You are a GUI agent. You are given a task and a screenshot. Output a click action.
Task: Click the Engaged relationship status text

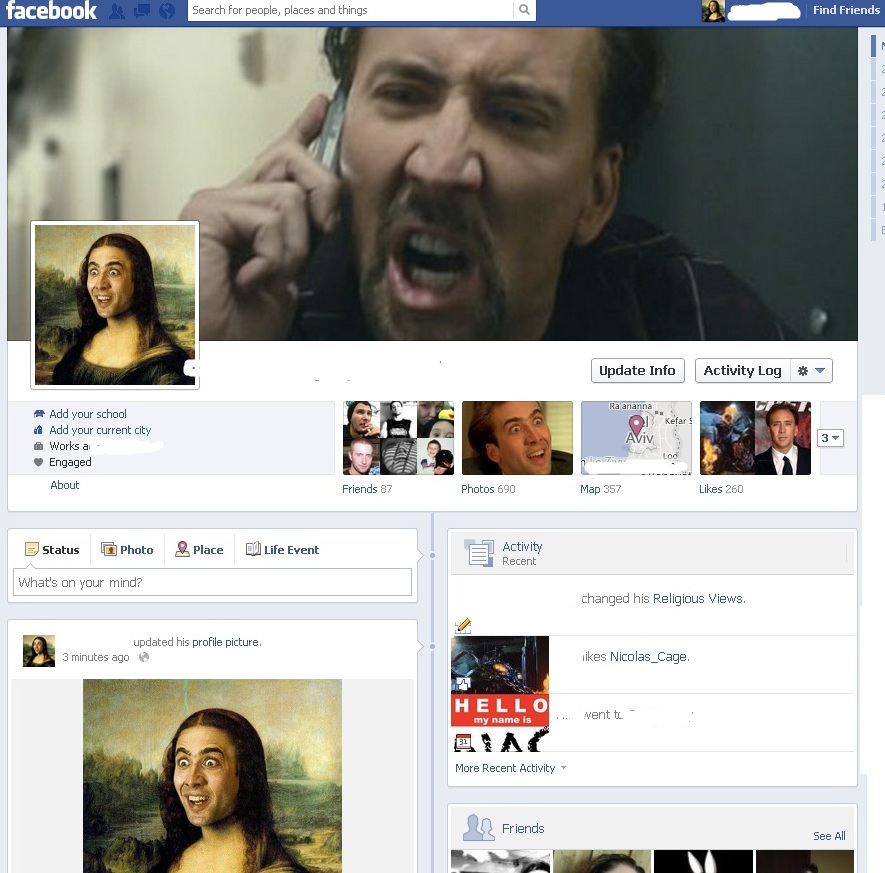pyautogui.click(x=70, y=462)
